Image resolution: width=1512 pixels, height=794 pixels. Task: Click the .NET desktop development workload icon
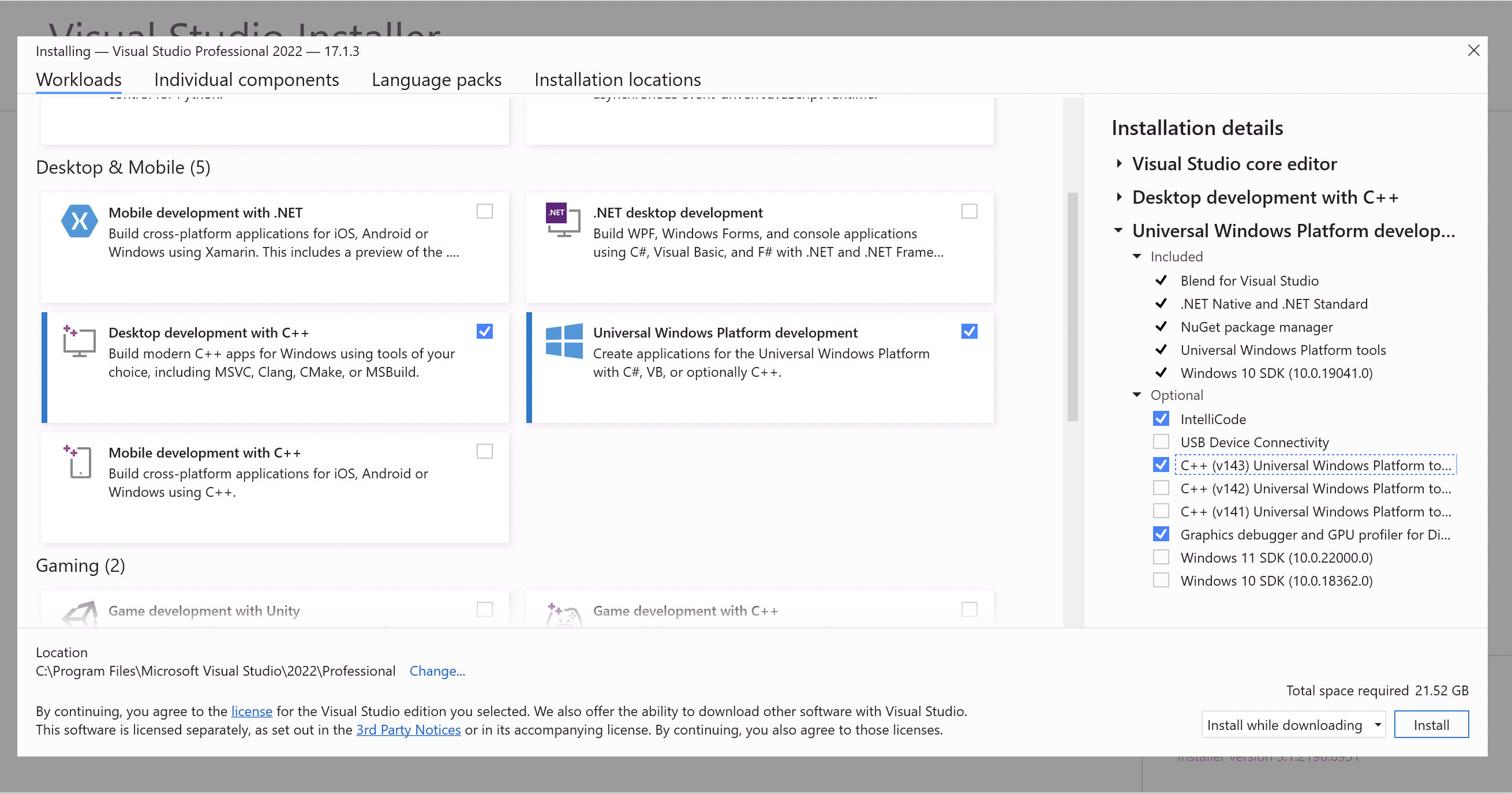coord(563,220)
